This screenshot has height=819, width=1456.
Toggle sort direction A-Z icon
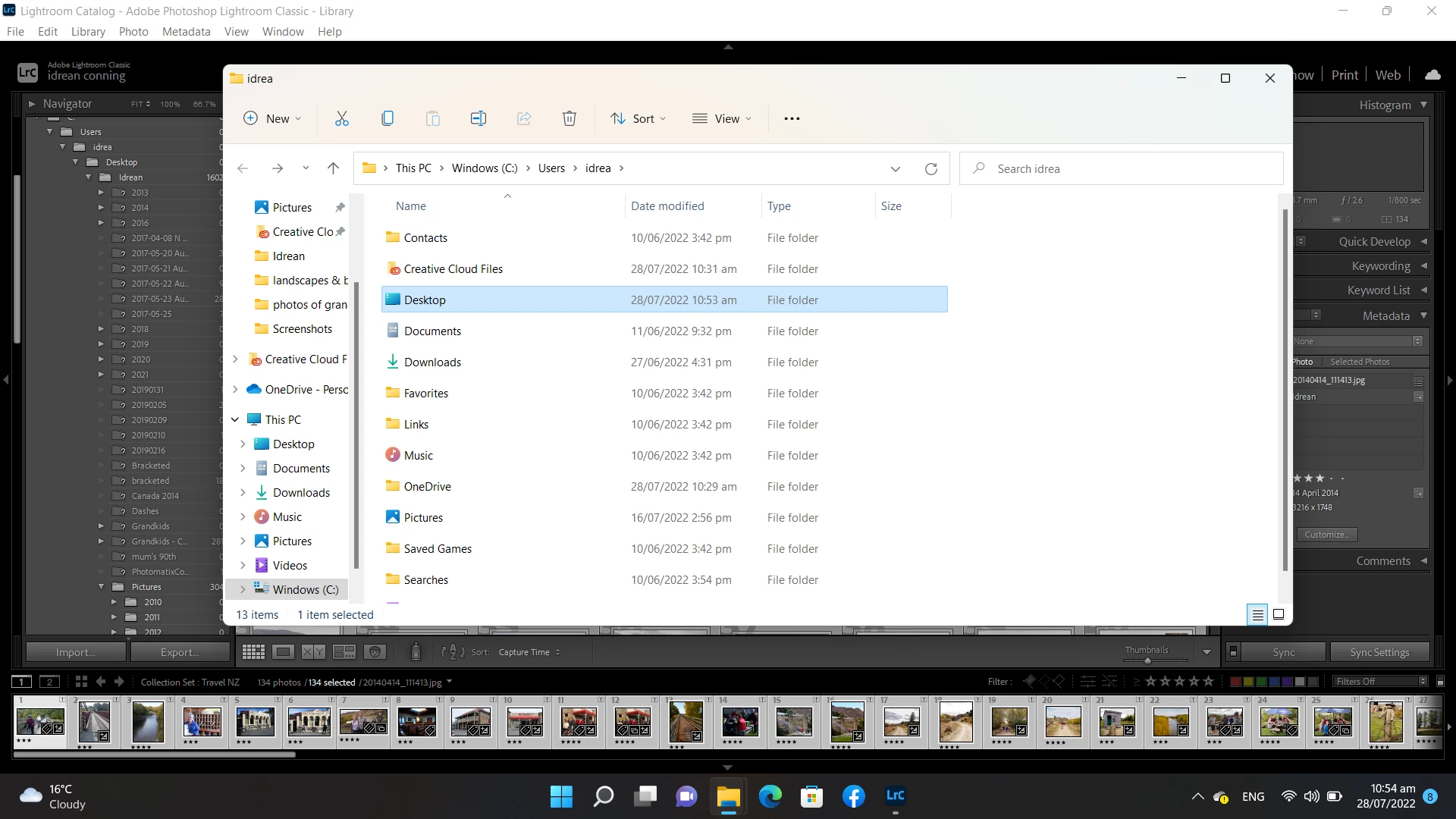coord(453,652)
